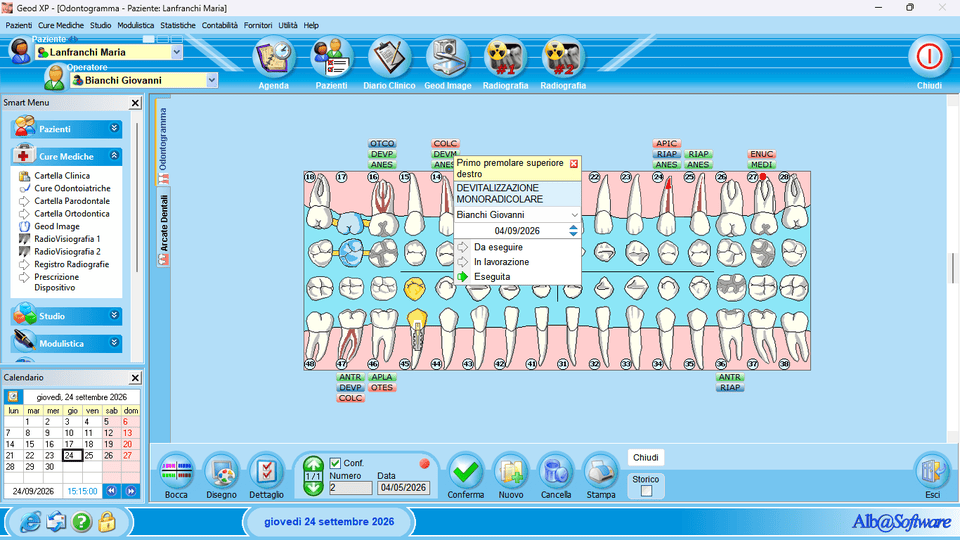This screenshot has width=960, height=540.
Task: Open the Cure Mediche menu
Action: click(61, 26)
